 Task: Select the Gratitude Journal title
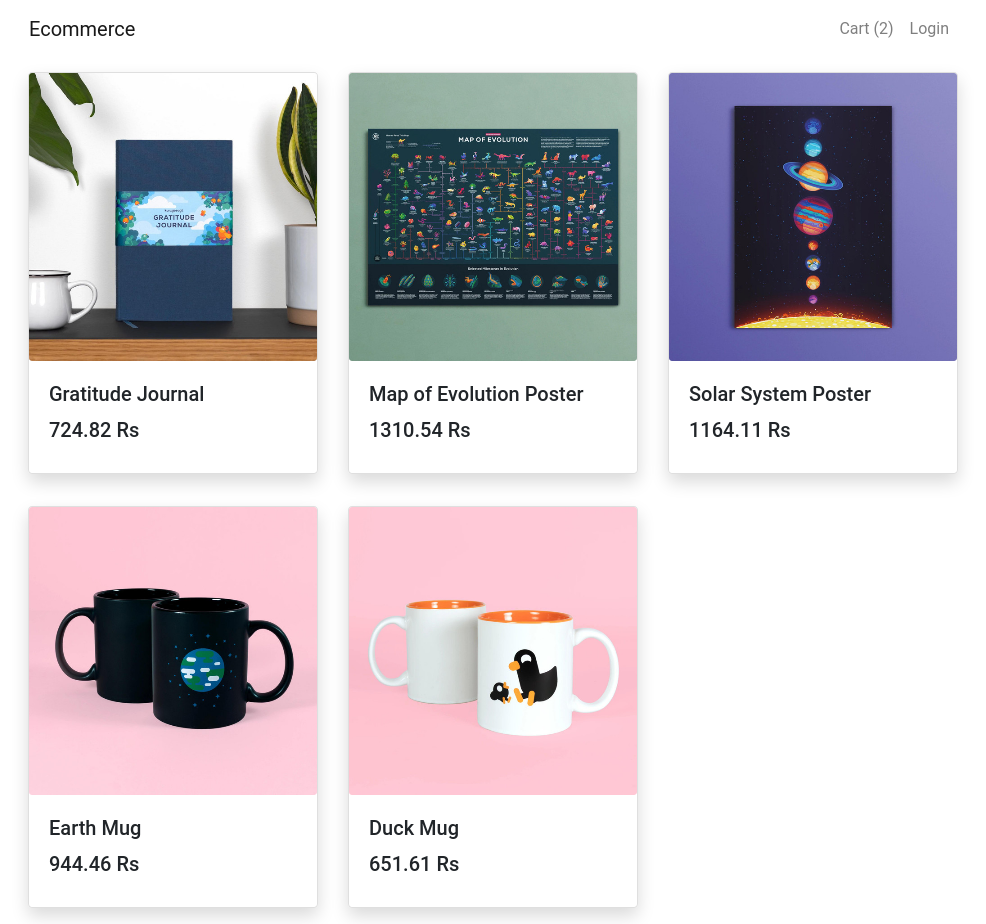126,394
